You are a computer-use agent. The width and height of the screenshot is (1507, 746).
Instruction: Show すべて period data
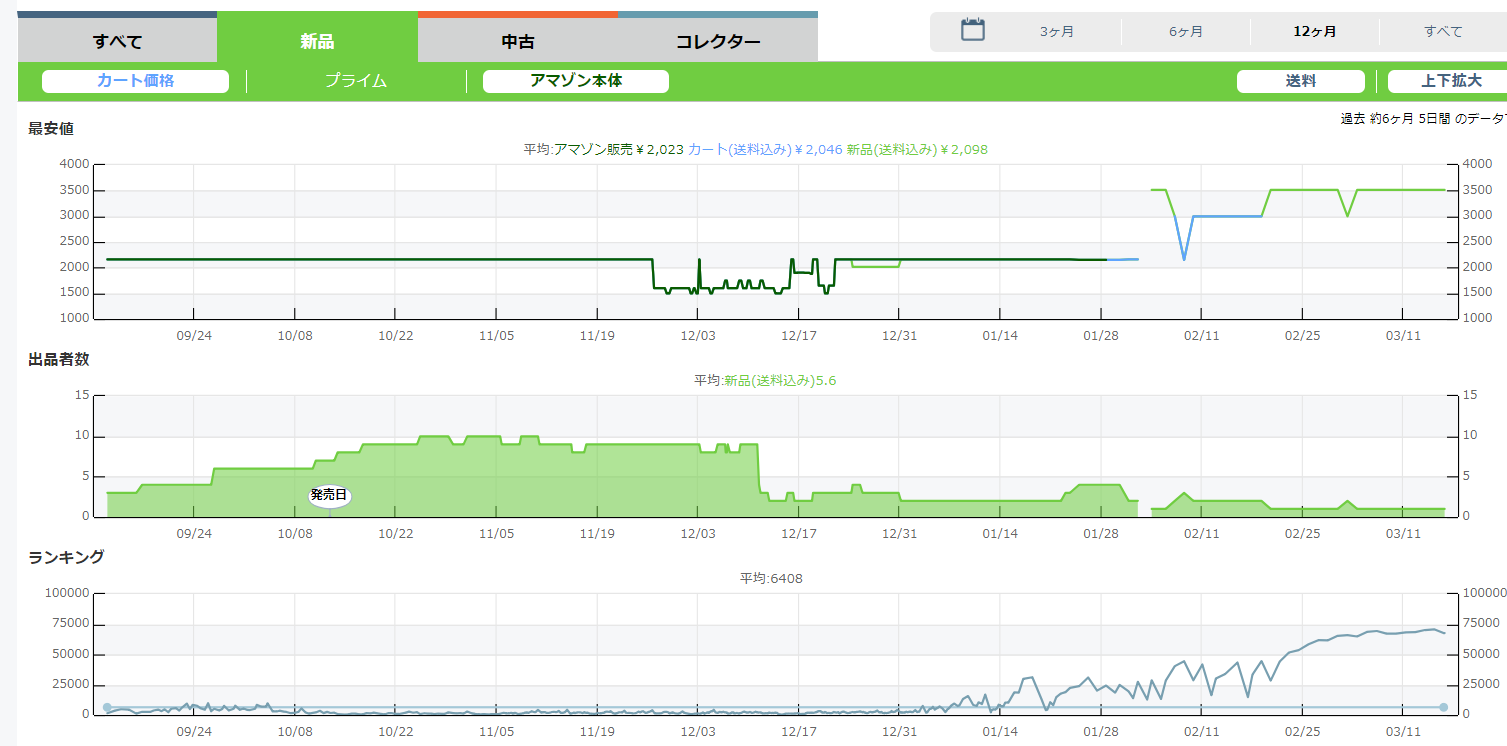click(x=1442, y=32)
